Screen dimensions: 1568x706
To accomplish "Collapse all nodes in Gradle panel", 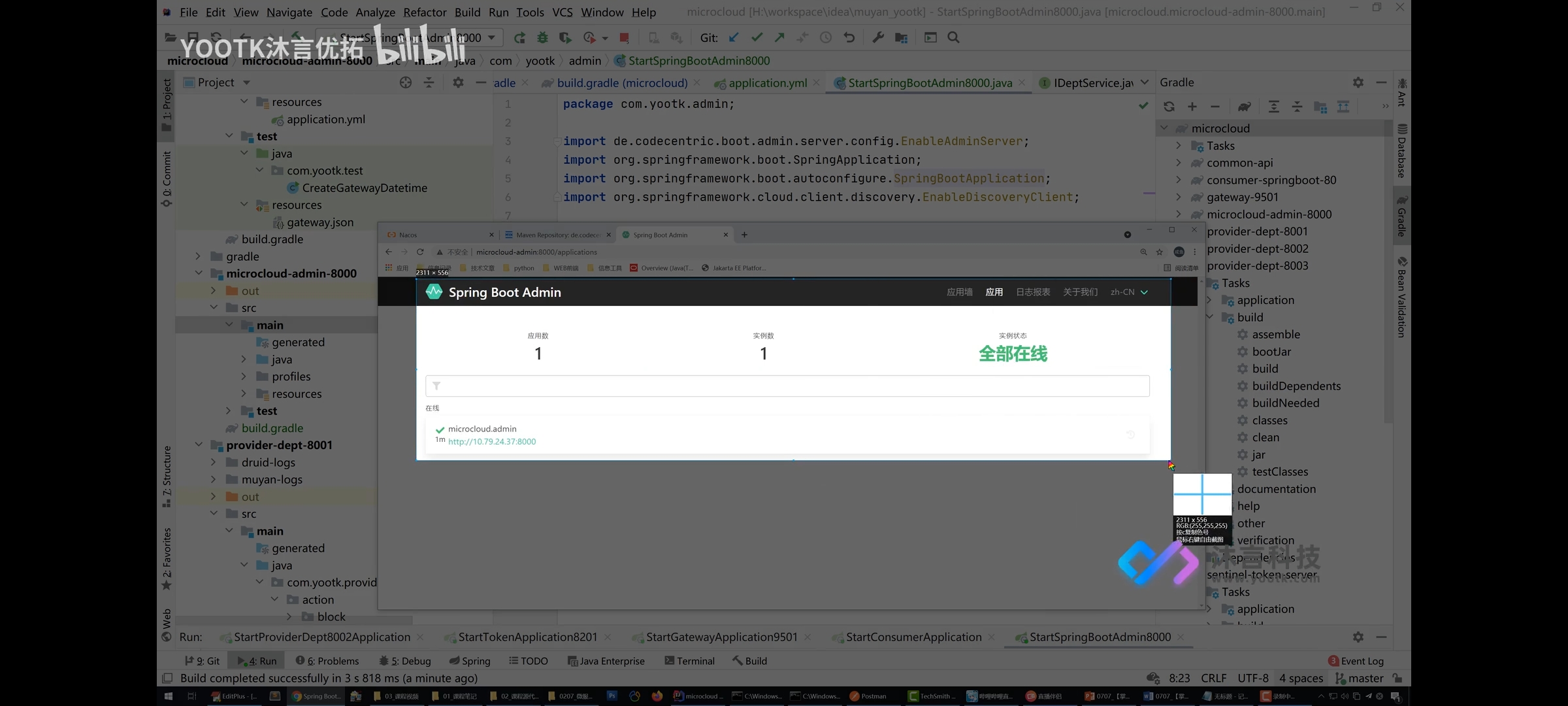I will [x=1297, y=107].
